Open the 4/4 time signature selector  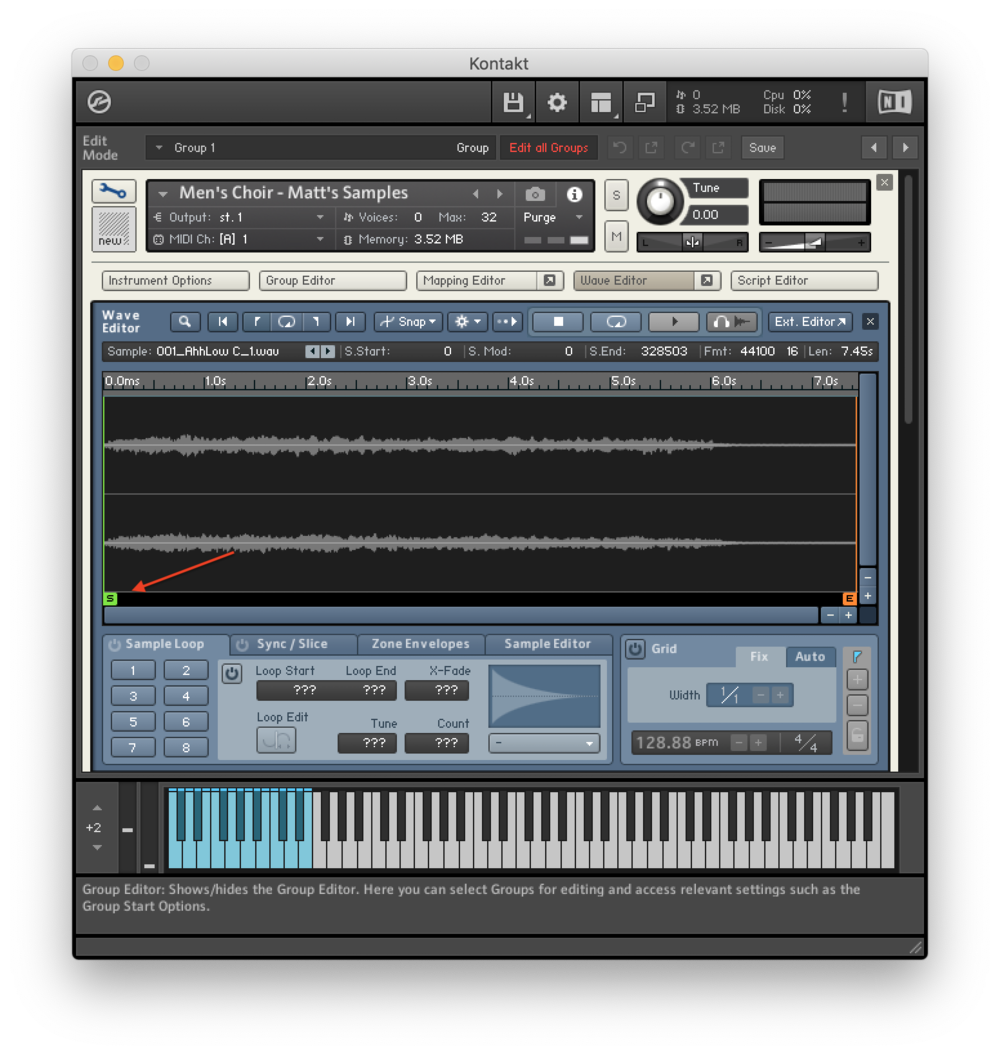[805, 743]
